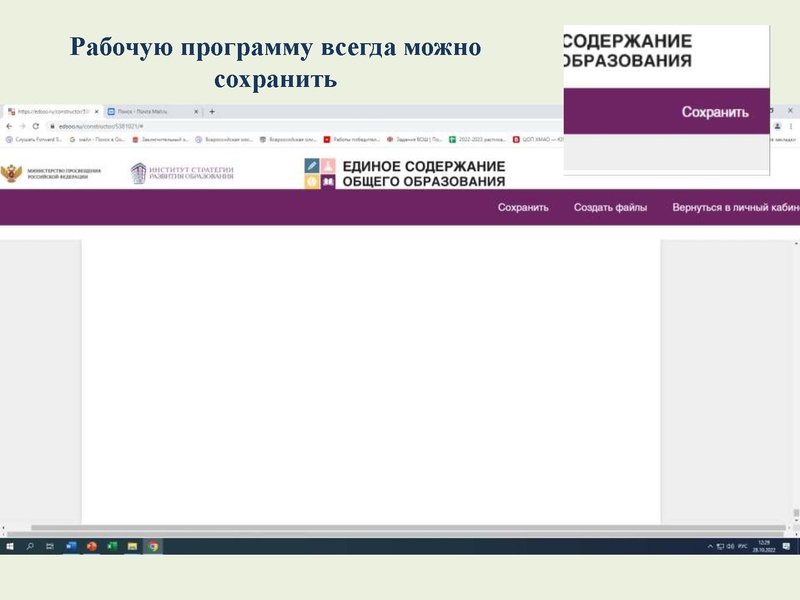800x600 pixels.
Task: Open Chrome from the taskbar
Action: (x=152, y=546)
